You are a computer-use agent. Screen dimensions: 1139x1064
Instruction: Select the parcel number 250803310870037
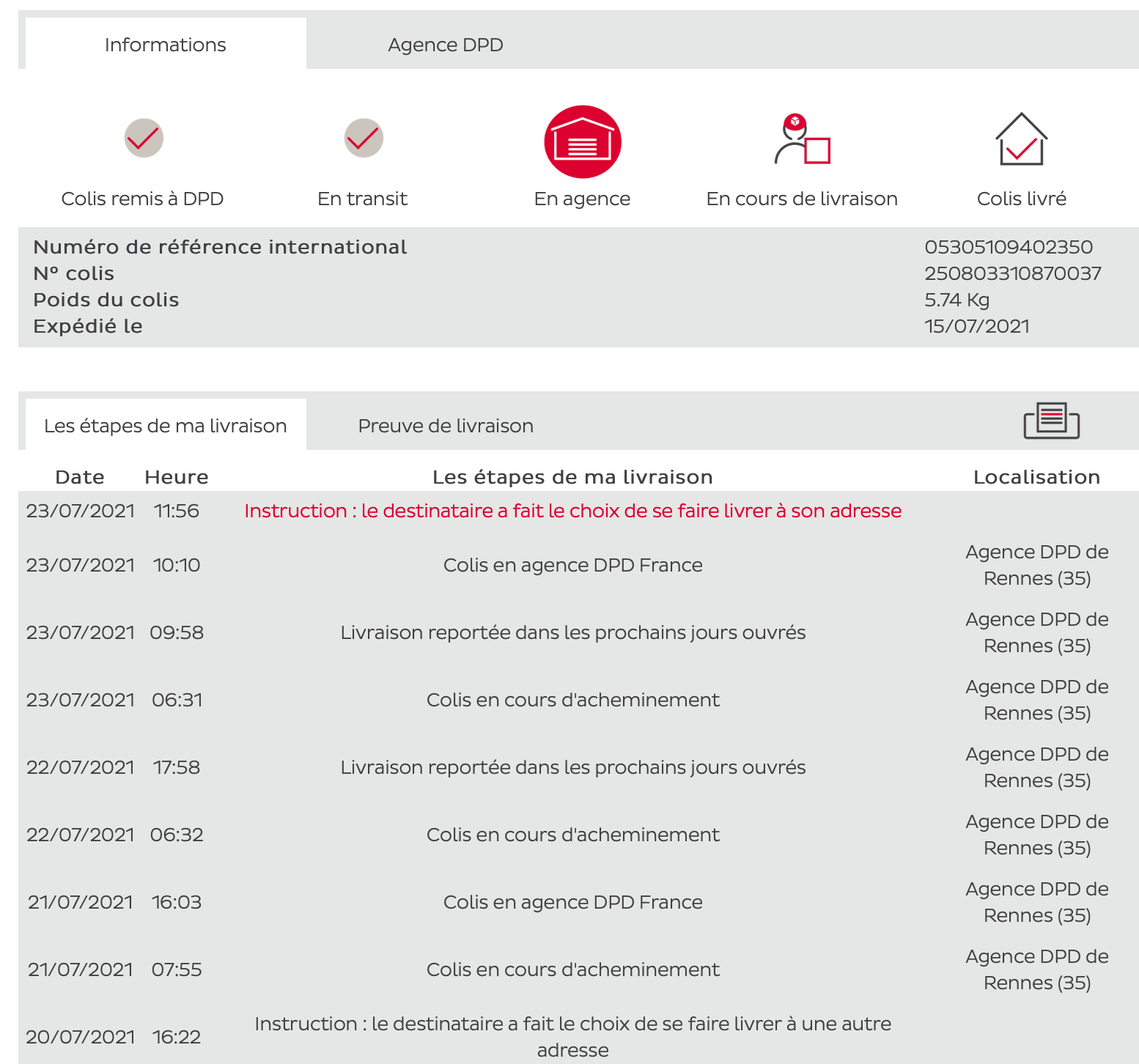(1013, 273)
